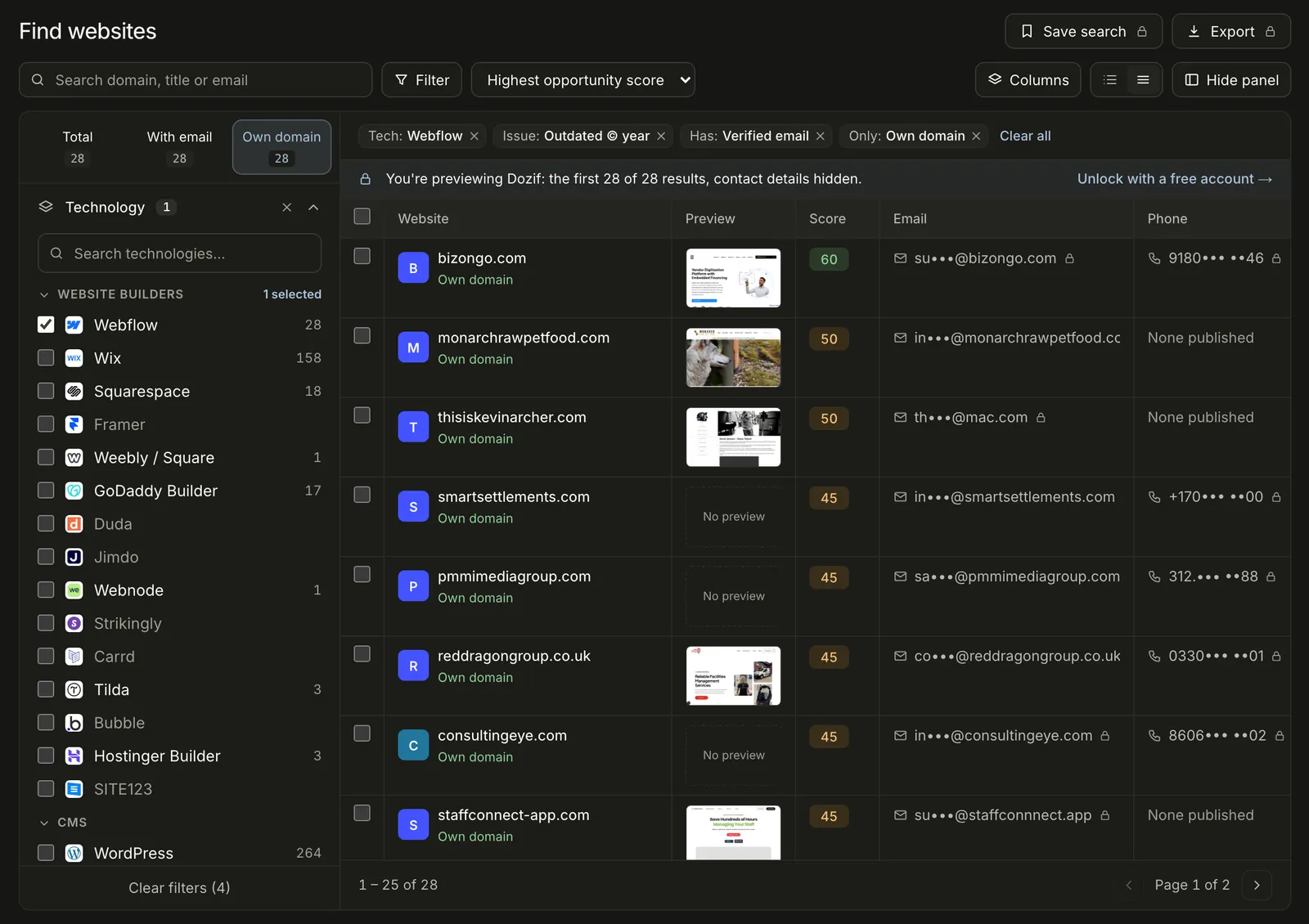Select the reddragongroup.co.uk row checkbox
This screenshot has height=924, width=1309.
(x=362, y=654)
